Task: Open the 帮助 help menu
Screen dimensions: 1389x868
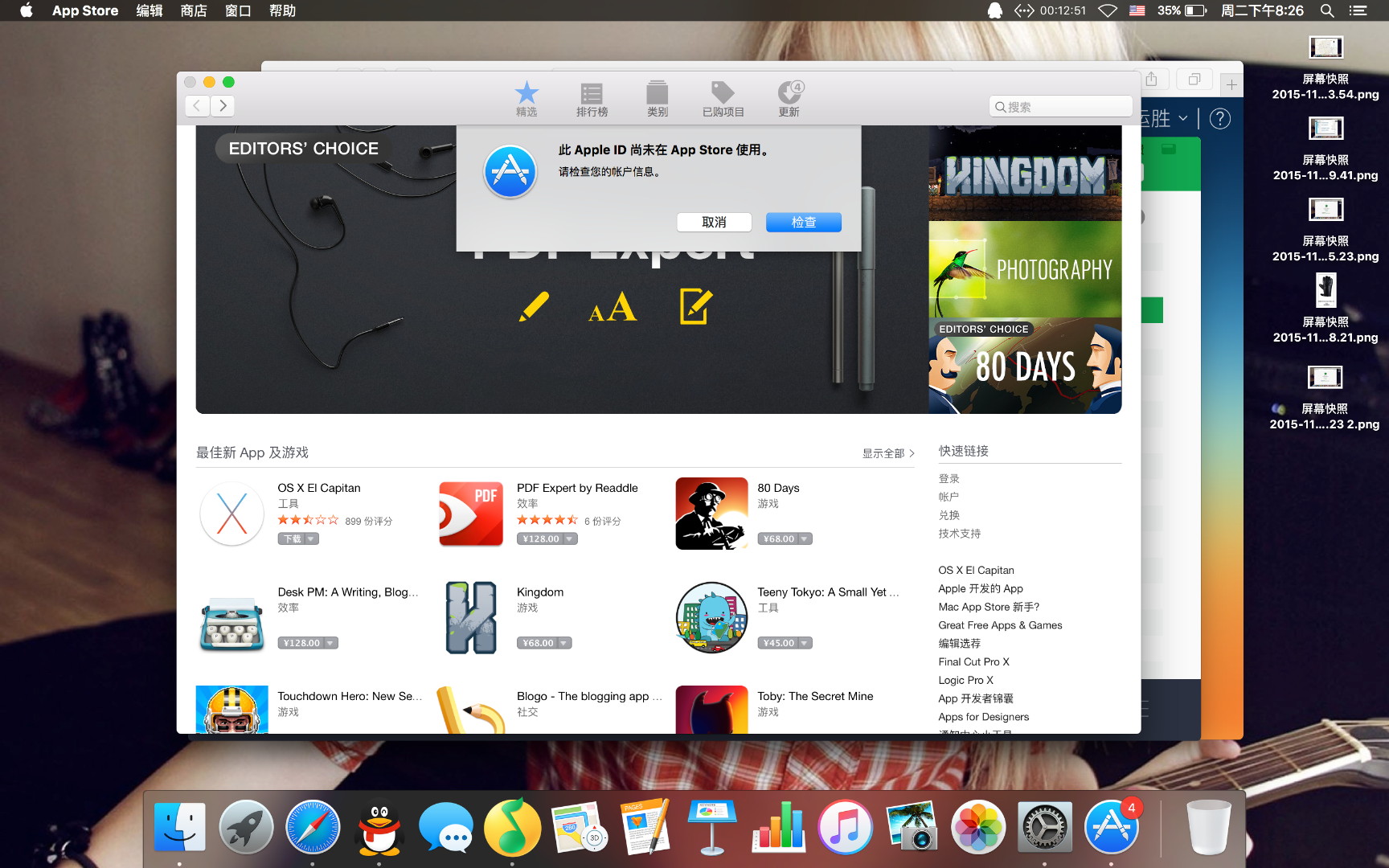Action: 282,10
